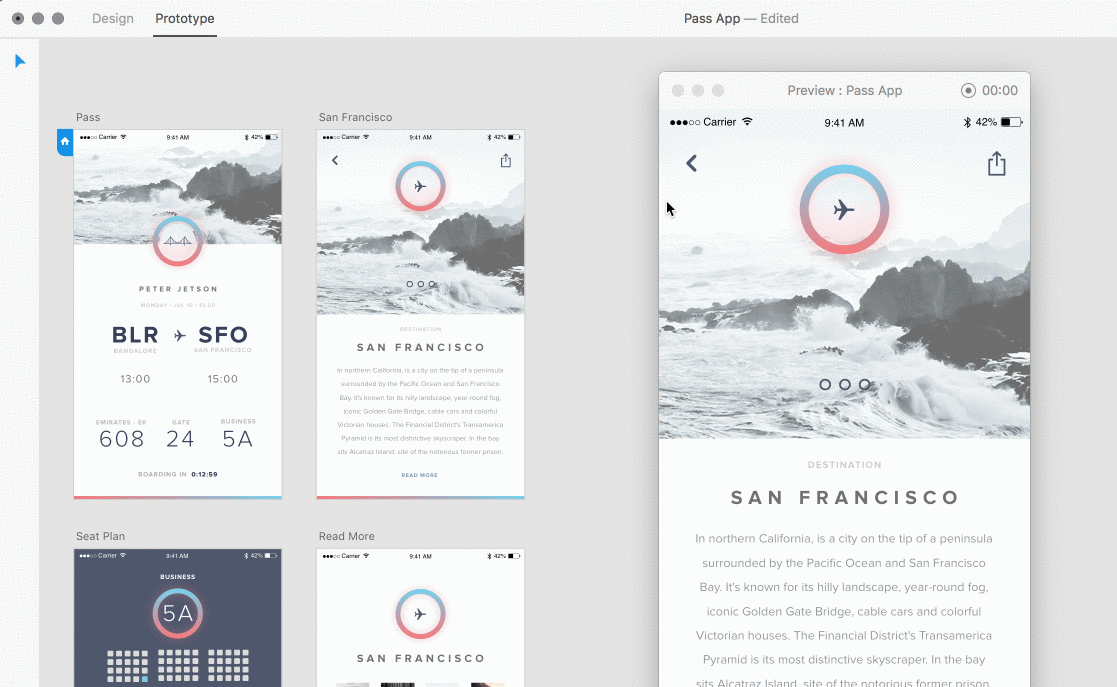Switch to the Design tab
The width and height of the screenshot is (1117, 687).
tap(113, 19)
